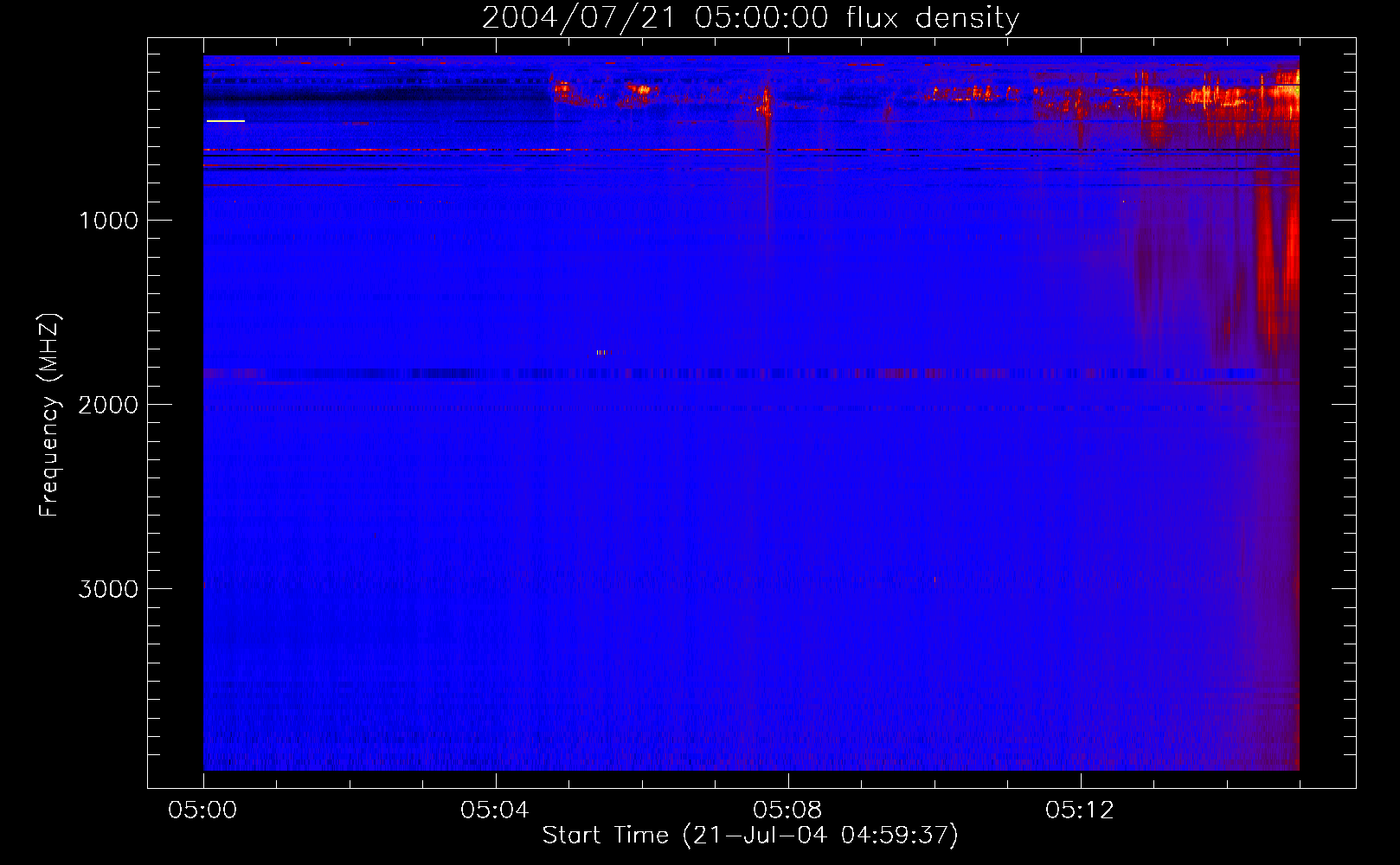Click the 05:08 time tick label

(x=787, y=811)
